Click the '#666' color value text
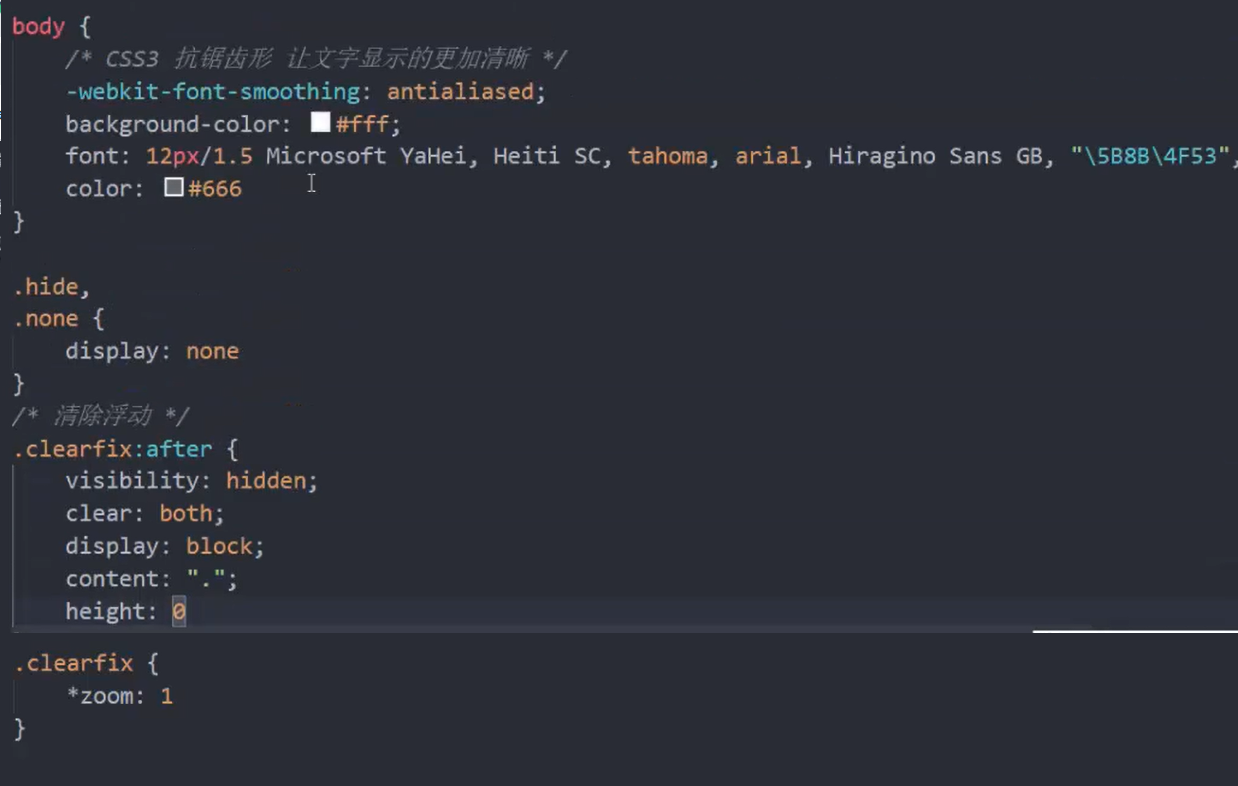This screenshot has height=786, width=1238. click(x=215, y=188)
